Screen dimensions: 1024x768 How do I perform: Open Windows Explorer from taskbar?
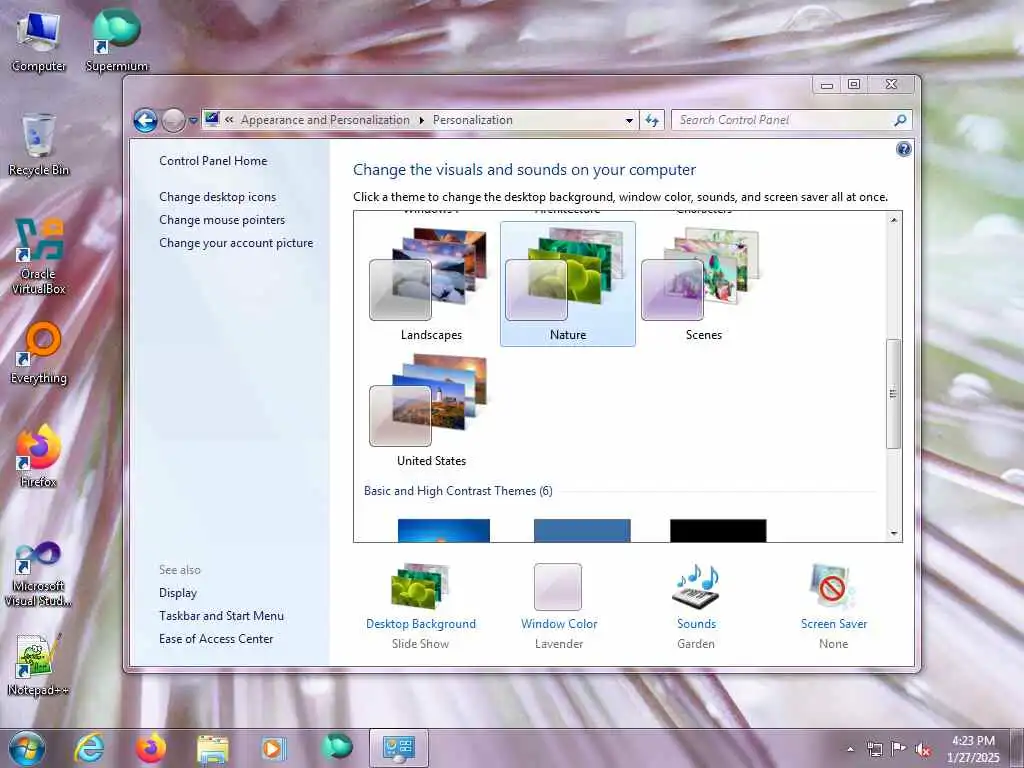point(212,748)
